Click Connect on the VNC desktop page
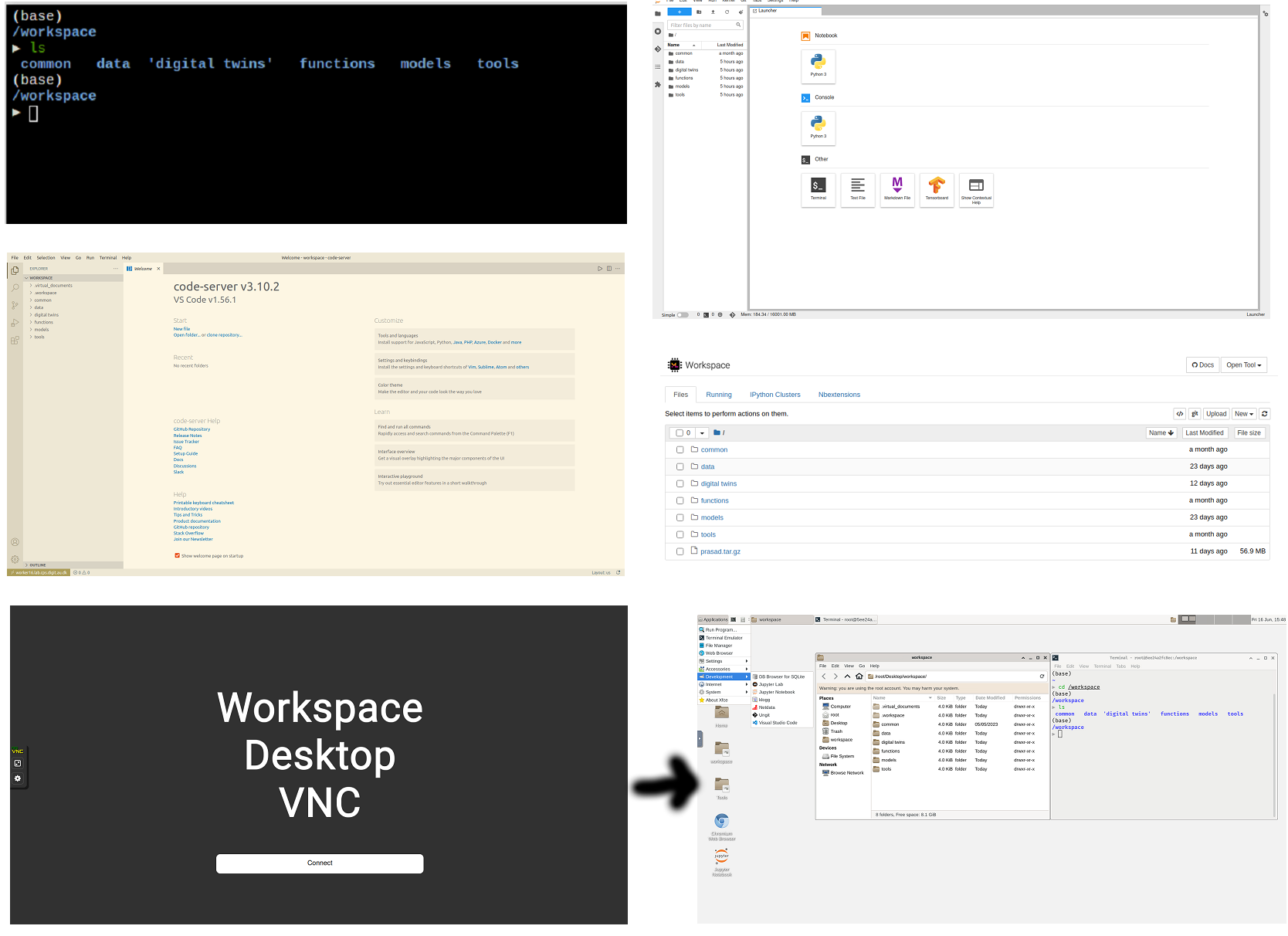This screenshot has width=1288, height=936. click(320, 863)
